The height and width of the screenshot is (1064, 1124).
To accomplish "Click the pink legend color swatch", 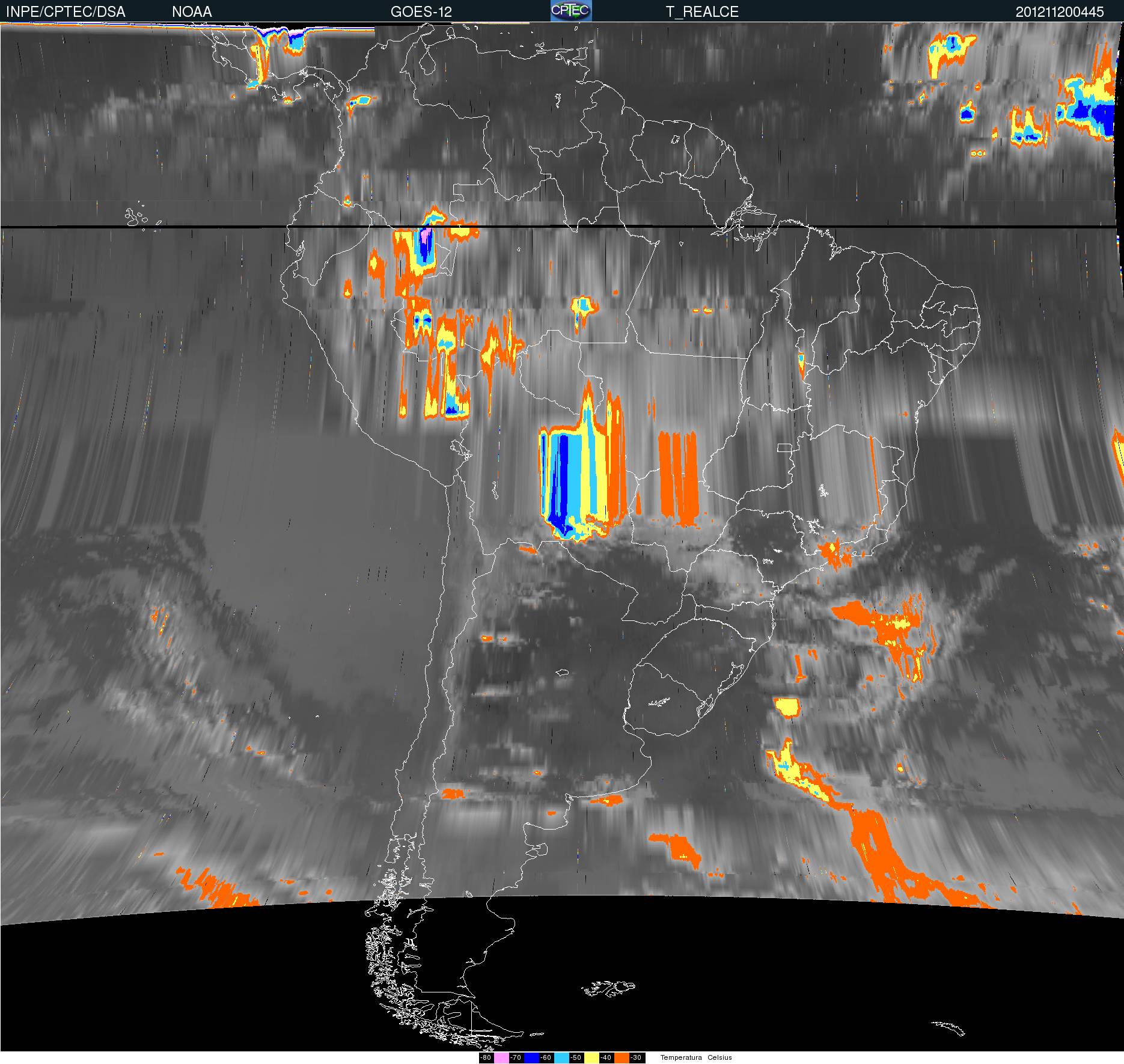I will pos(501,1057).
